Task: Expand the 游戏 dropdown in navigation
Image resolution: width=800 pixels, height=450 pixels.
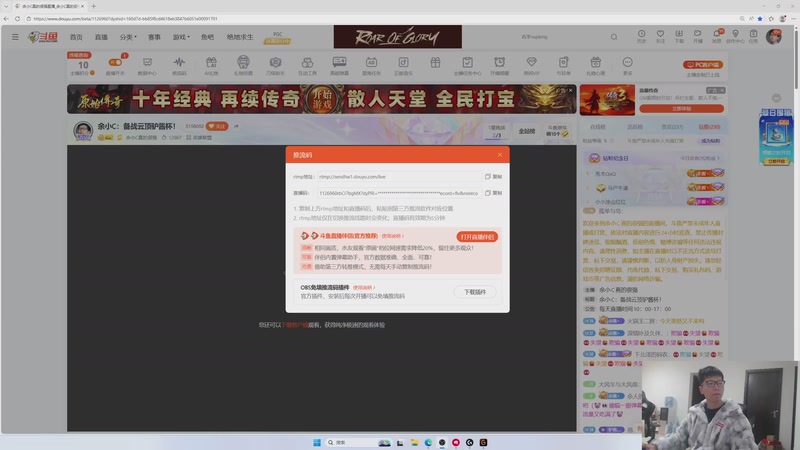Action: 181,37
